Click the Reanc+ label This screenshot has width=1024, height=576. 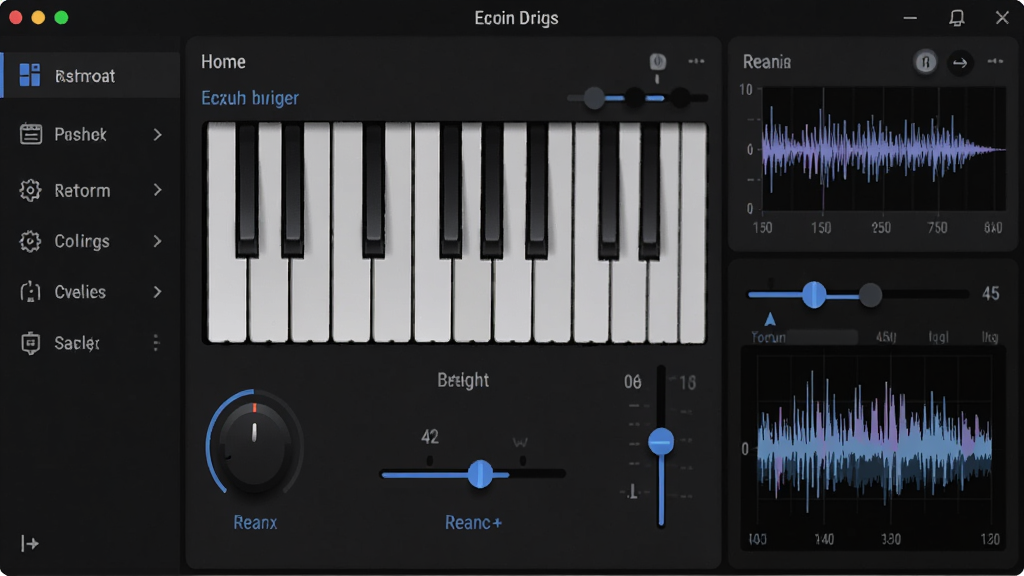click(x=473, y=522)
